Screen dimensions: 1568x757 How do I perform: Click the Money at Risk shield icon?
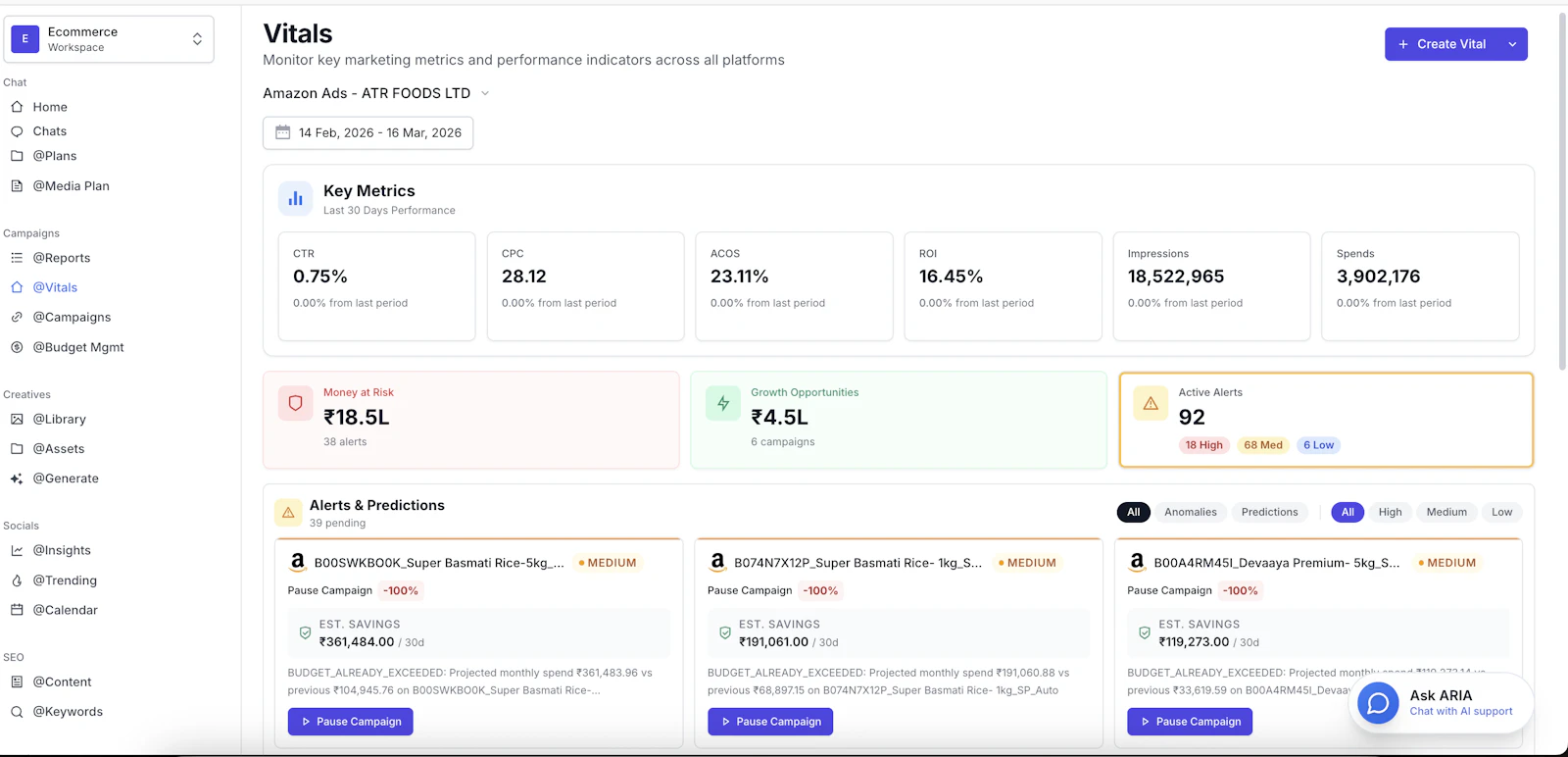pos(295,403)
